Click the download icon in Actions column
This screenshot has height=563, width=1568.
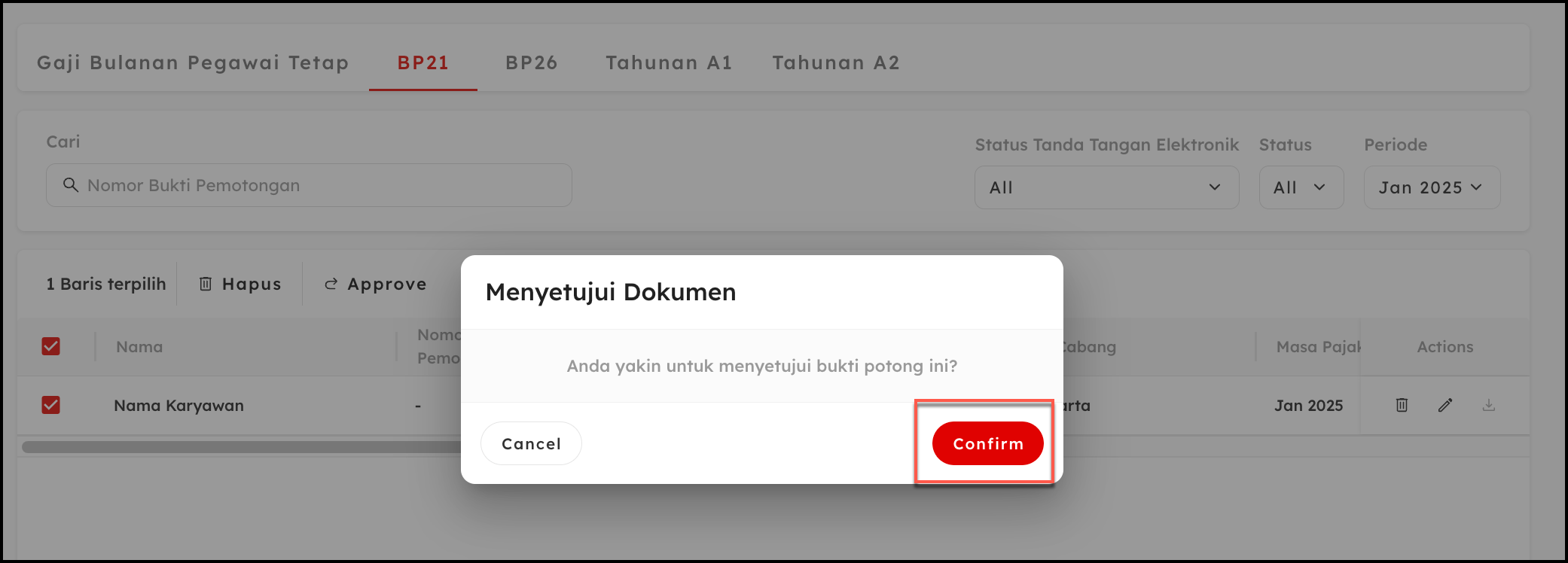1488,405
